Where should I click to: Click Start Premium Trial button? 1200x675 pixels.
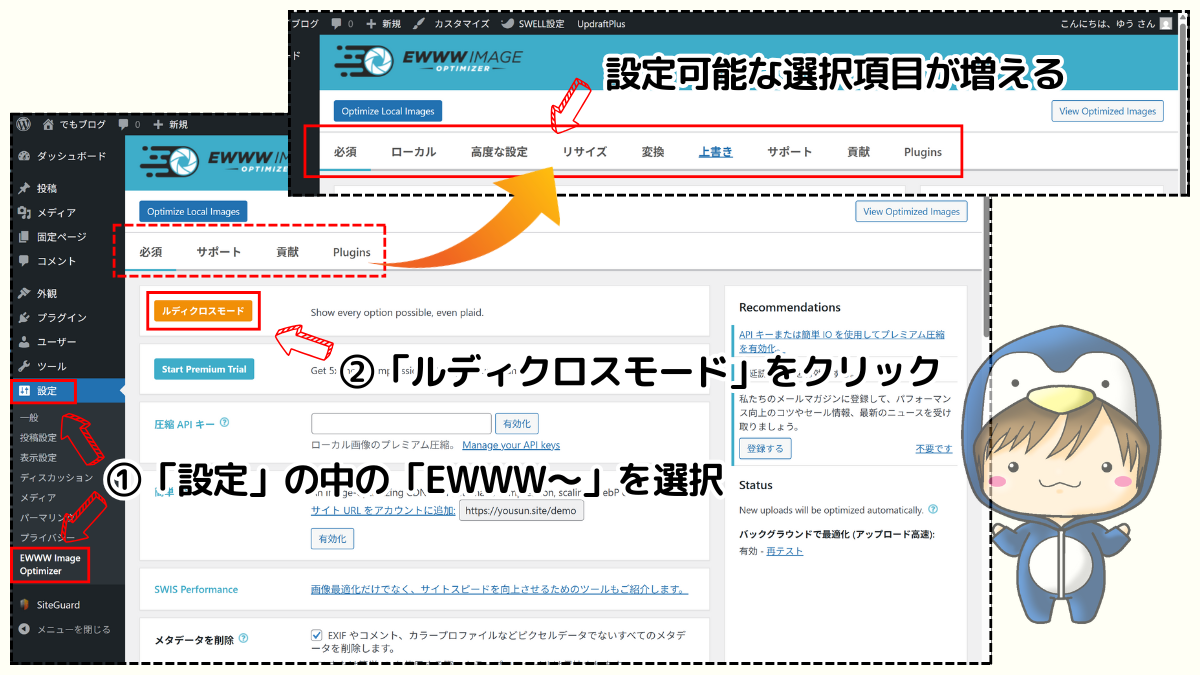[x=204, y=369]
